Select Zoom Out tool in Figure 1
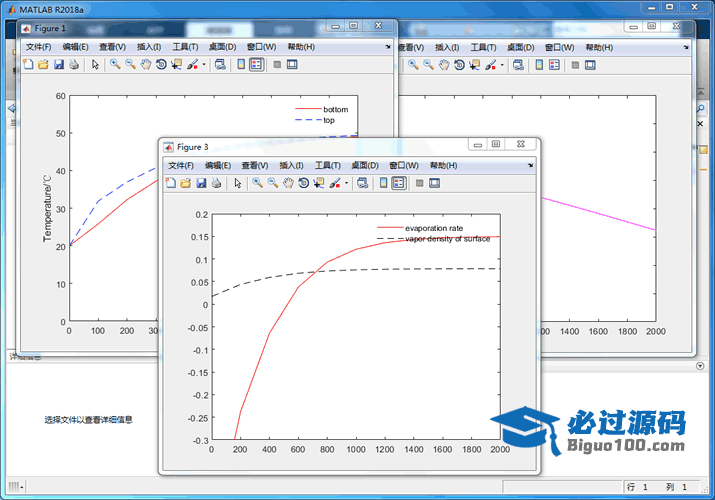Viewport: 715px width, 500px height. click(130, 65)
